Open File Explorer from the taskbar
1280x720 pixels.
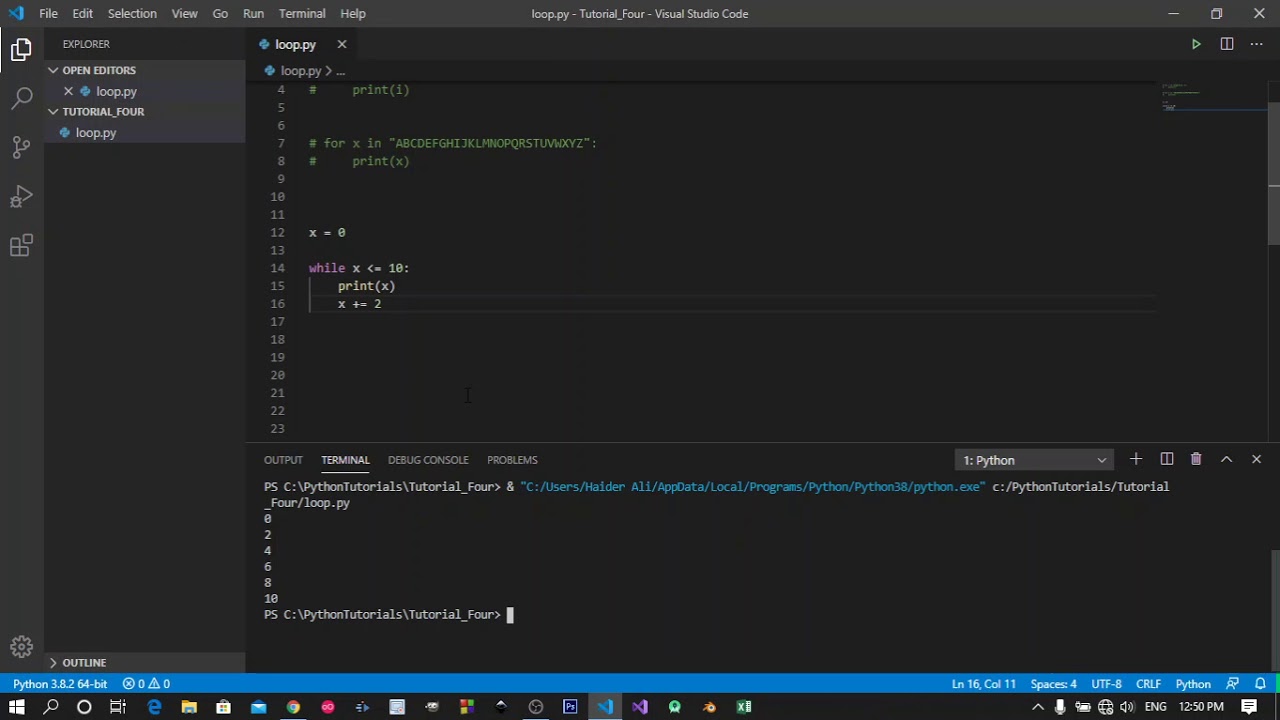point(189,707)
